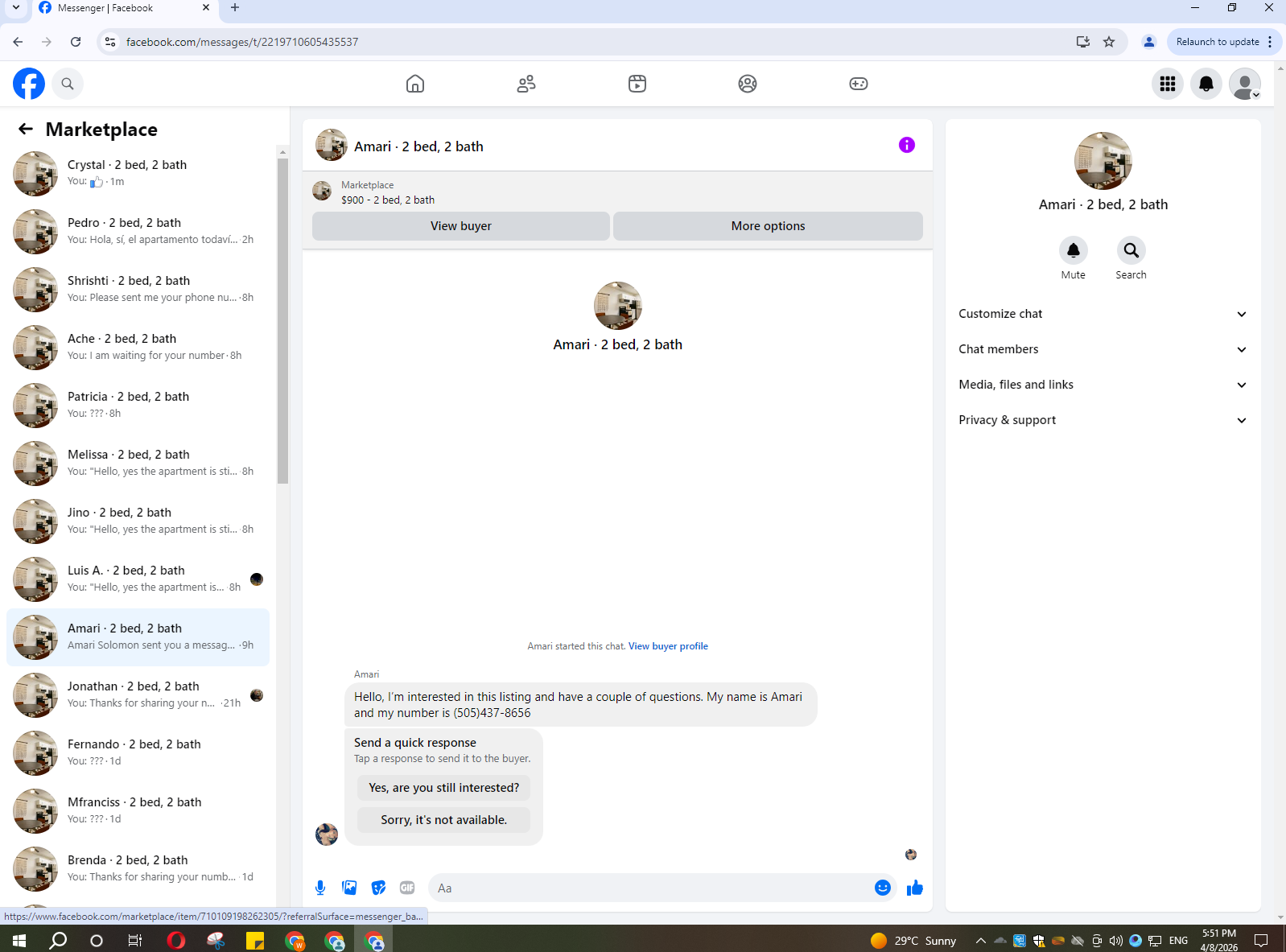This screenshot has height=952, width=1286.
Task: Open Patricia's conversation
Action: tap(138, 406)
